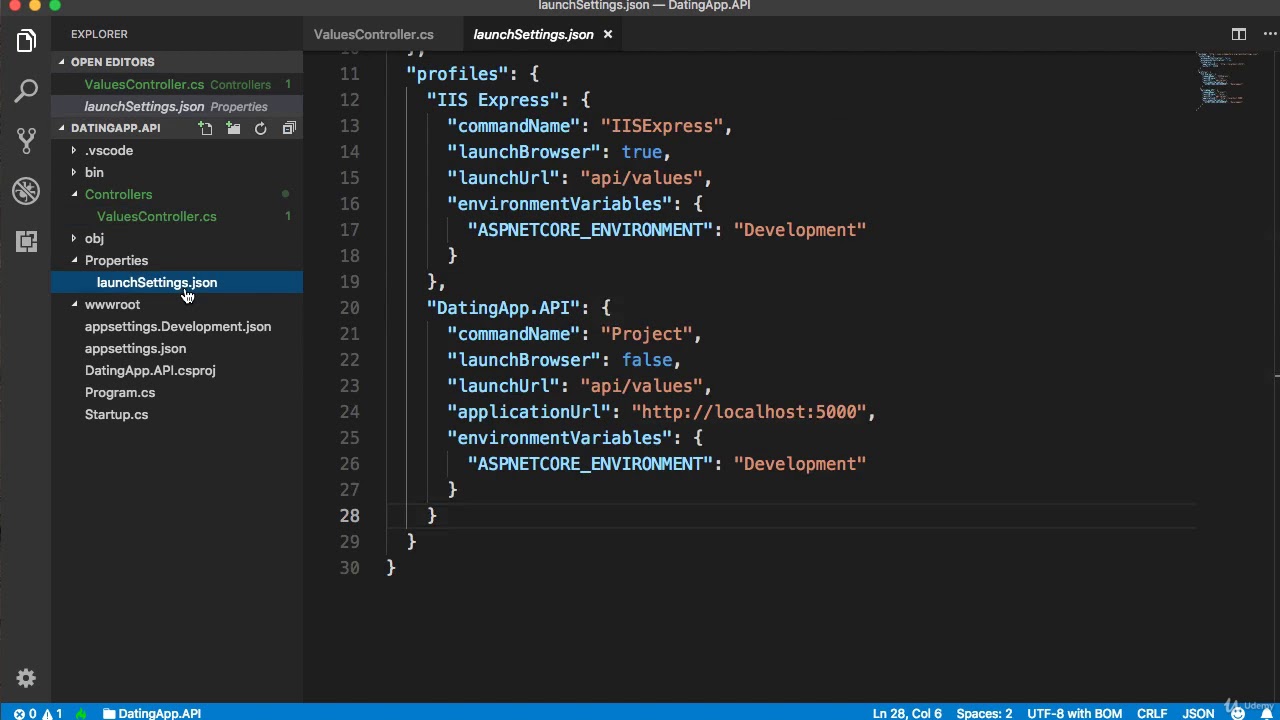The width and height of the screenshot is (1280, 720).
Task: Change indentation via Spaces: 2
Action: click(984, 713)
